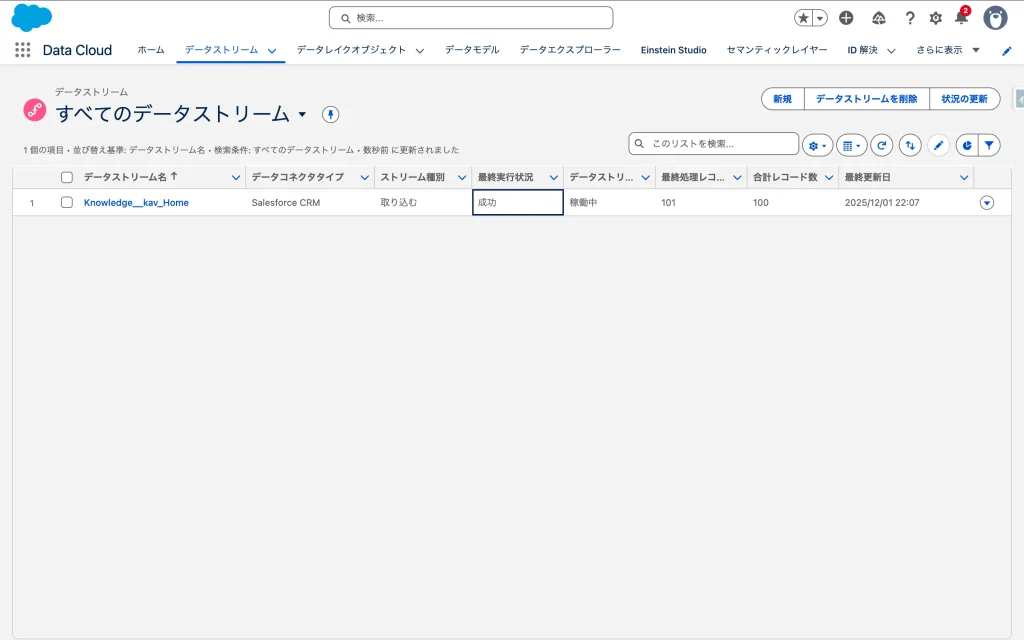Switch to the Einstein Studio tab

pos(673,50)
